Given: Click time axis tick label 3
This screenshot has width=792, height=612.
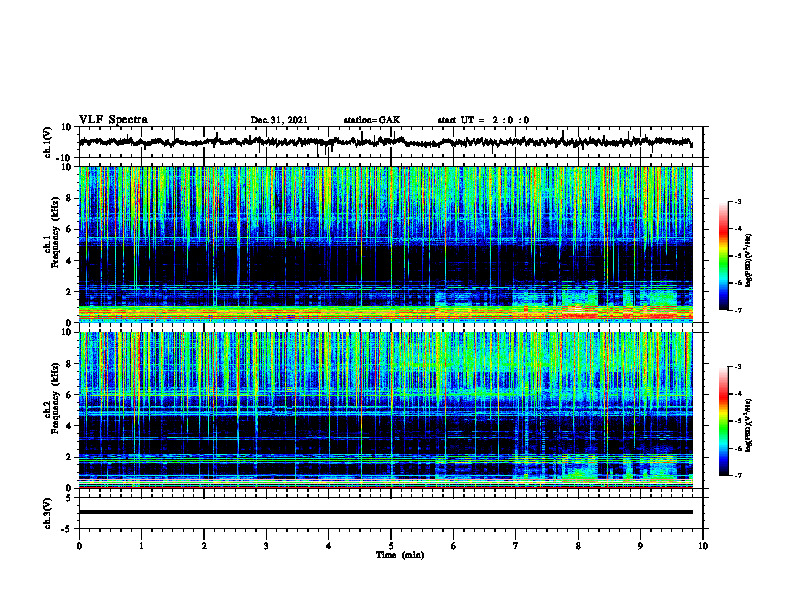Looking at the screenshot, I should [266, 546].
